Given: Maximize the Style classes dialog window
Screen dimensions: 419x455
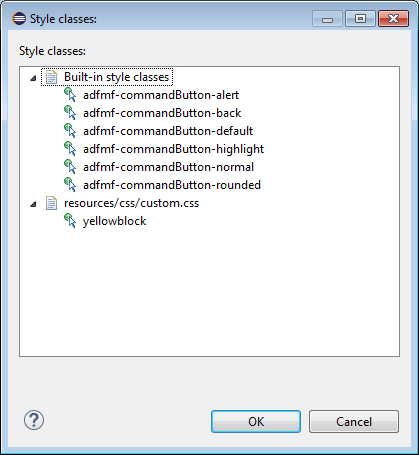Looking at the screenshot, I should pos(360,19).
